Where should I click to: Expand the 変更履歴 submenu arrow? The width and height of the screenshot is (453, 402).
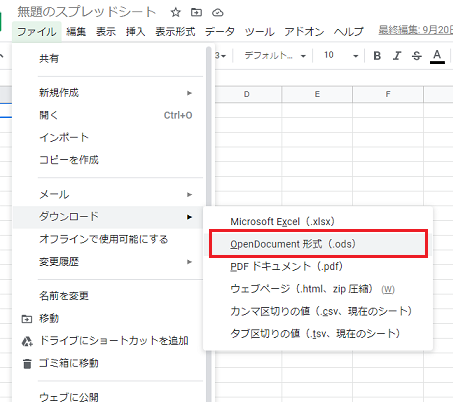pyautogui.click(x=189, y=262)
